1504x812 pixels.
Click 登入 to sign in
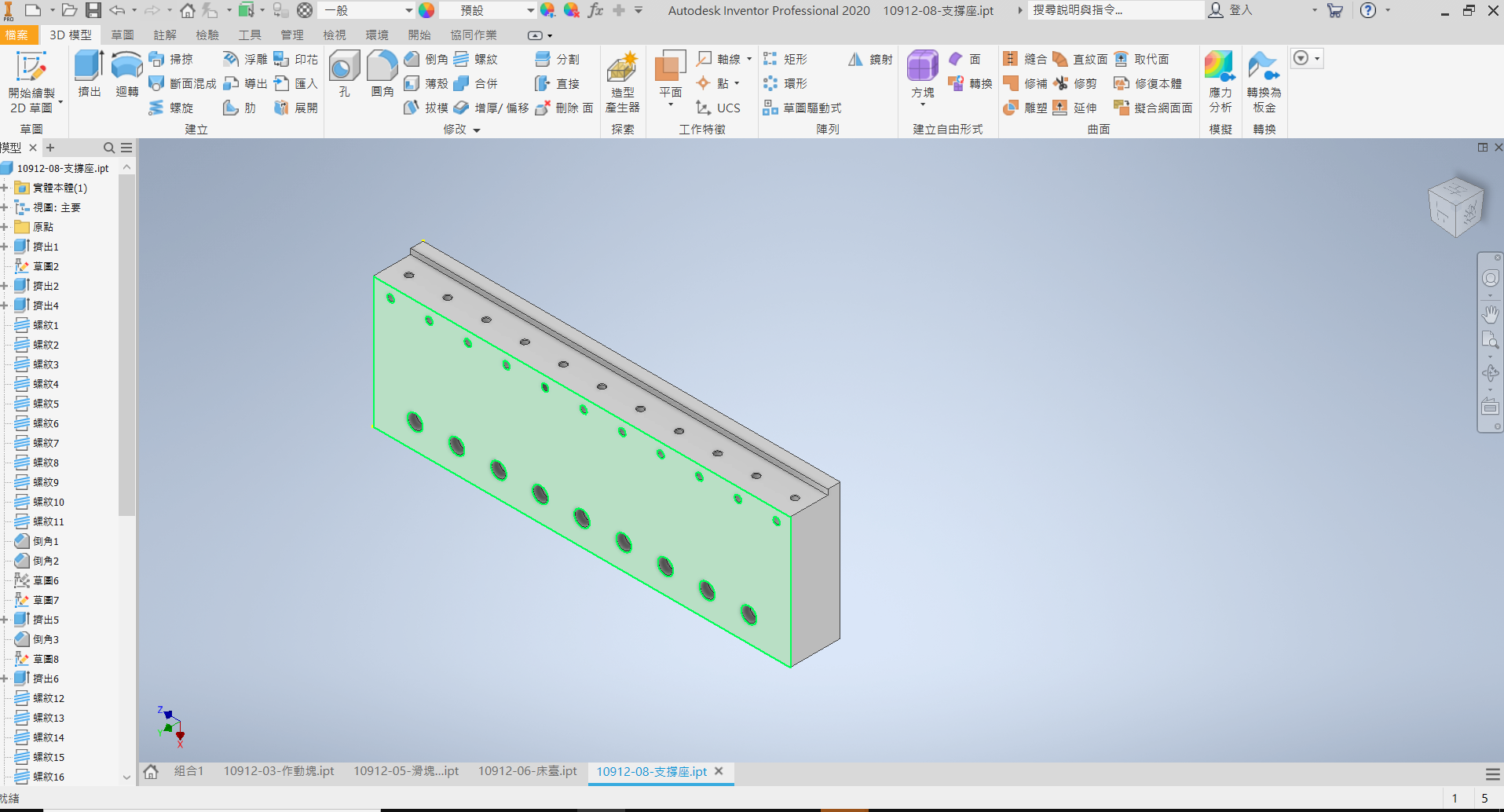click(x=1239, y=10)
